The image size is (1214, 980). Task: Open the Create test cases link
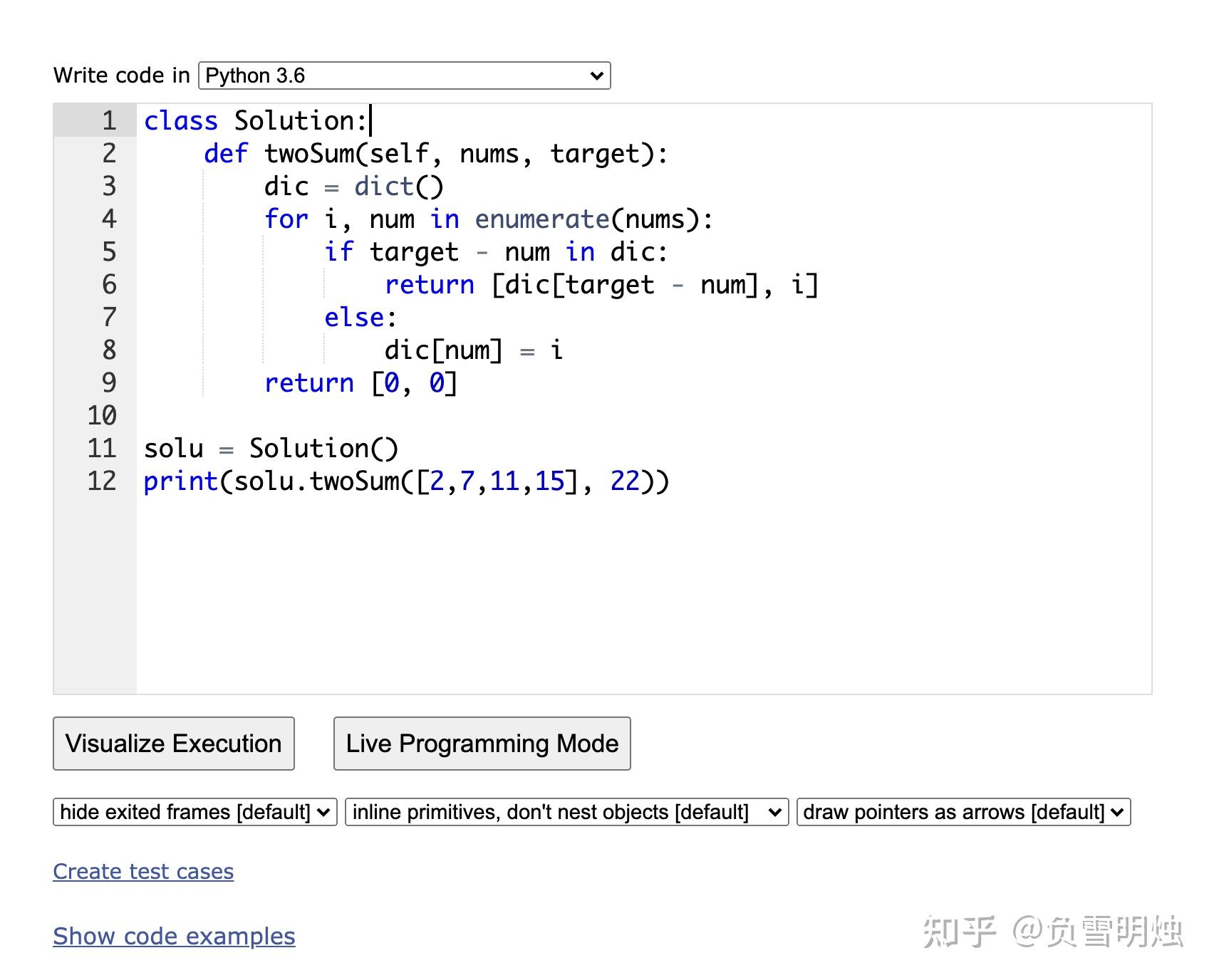tap(143, 872)
